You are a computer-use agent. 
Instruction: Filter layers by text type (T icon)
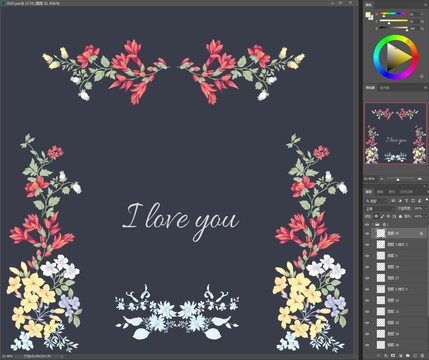pos(406,201)
